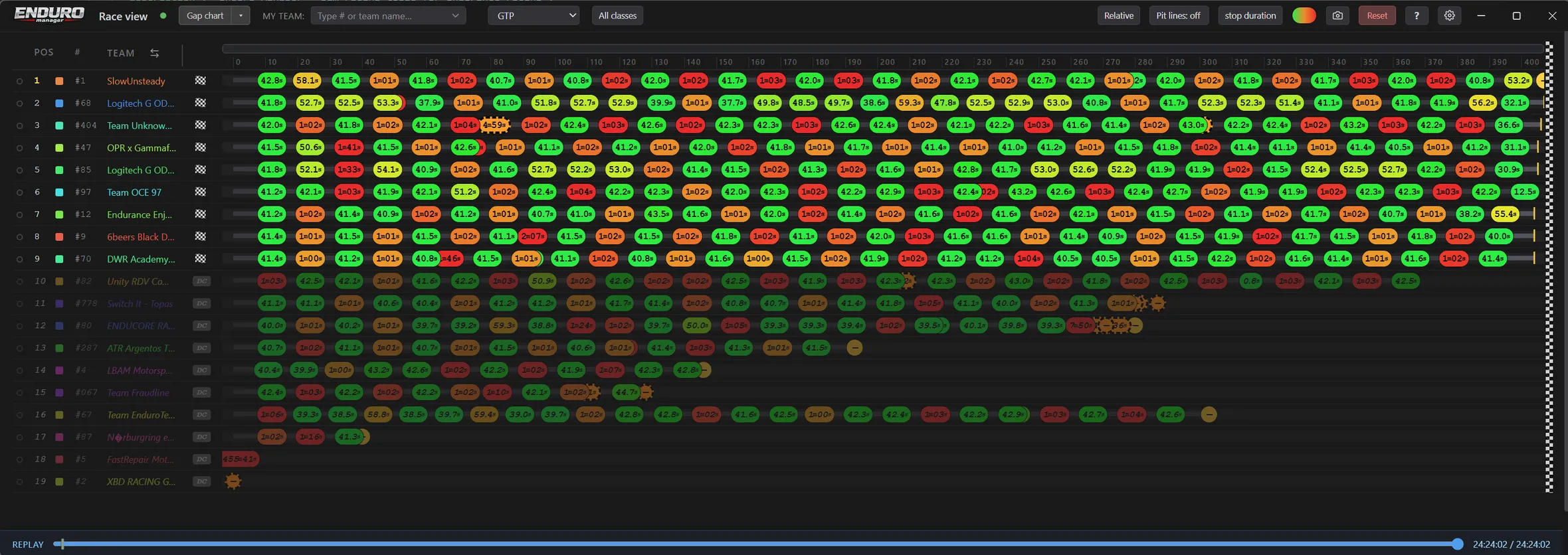Click the pit stop gear marker on XBD RACING row

pos(233,481)
